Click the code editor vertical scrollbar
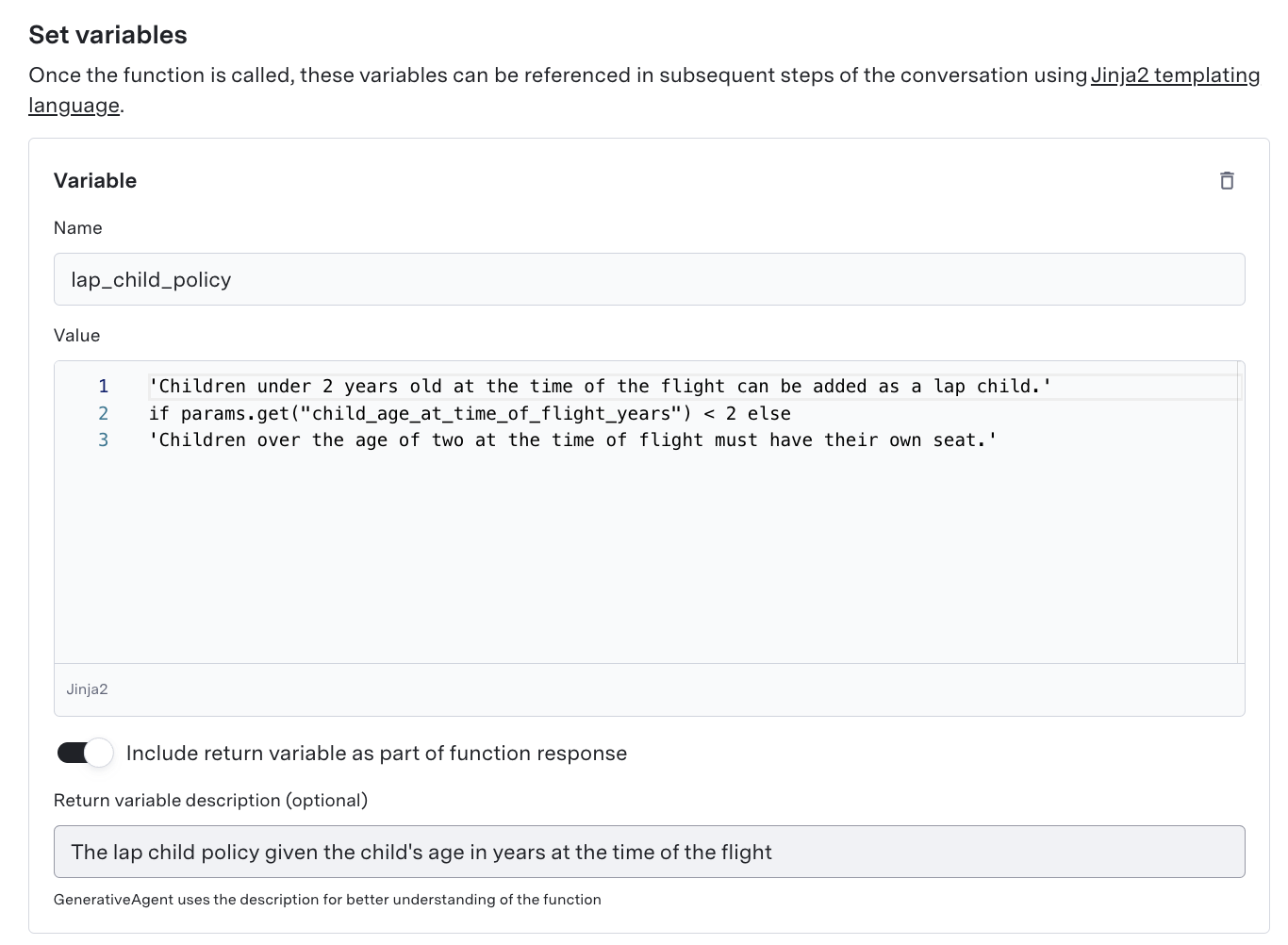Screen dimensions: 1288x945 [1240, 512]
